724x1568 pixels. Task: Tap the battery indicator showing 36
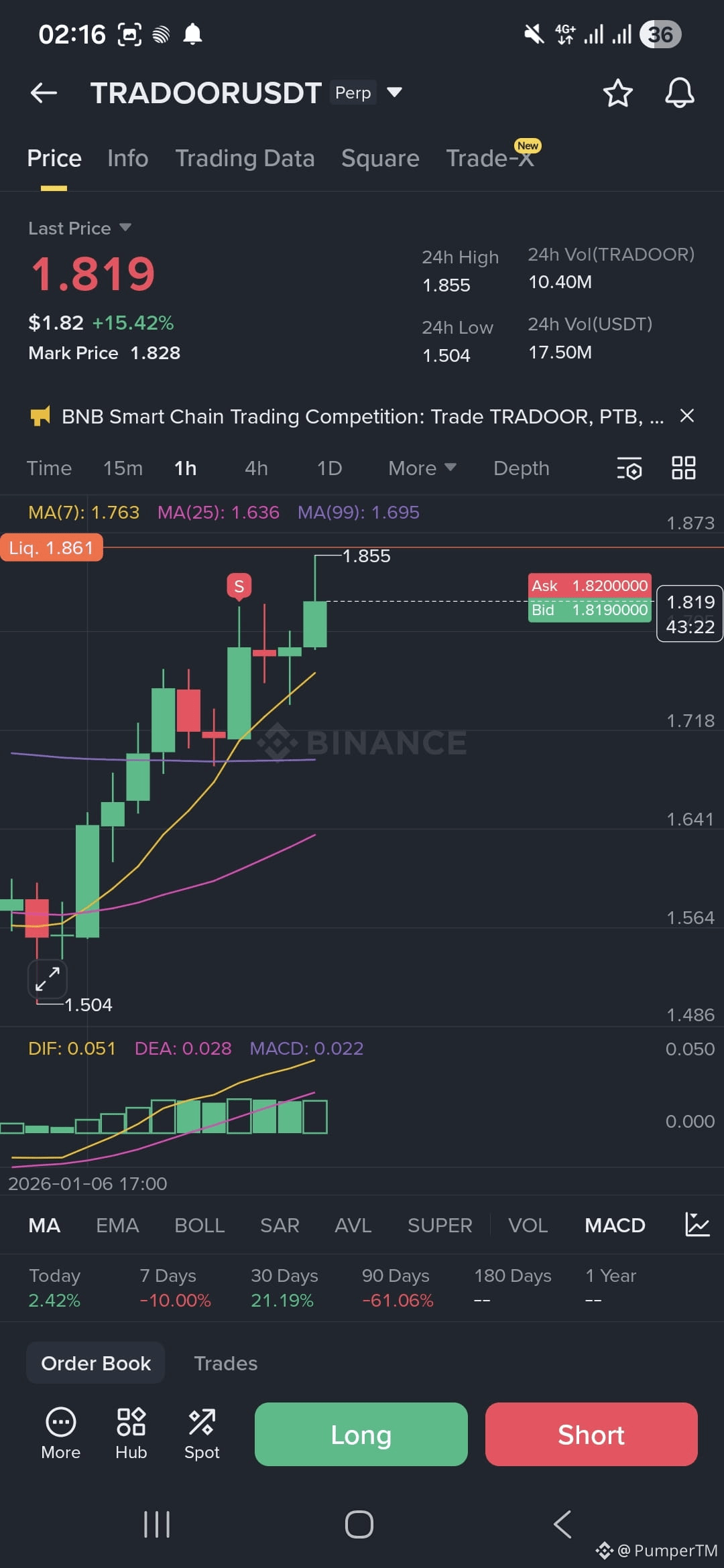(660, 34)
